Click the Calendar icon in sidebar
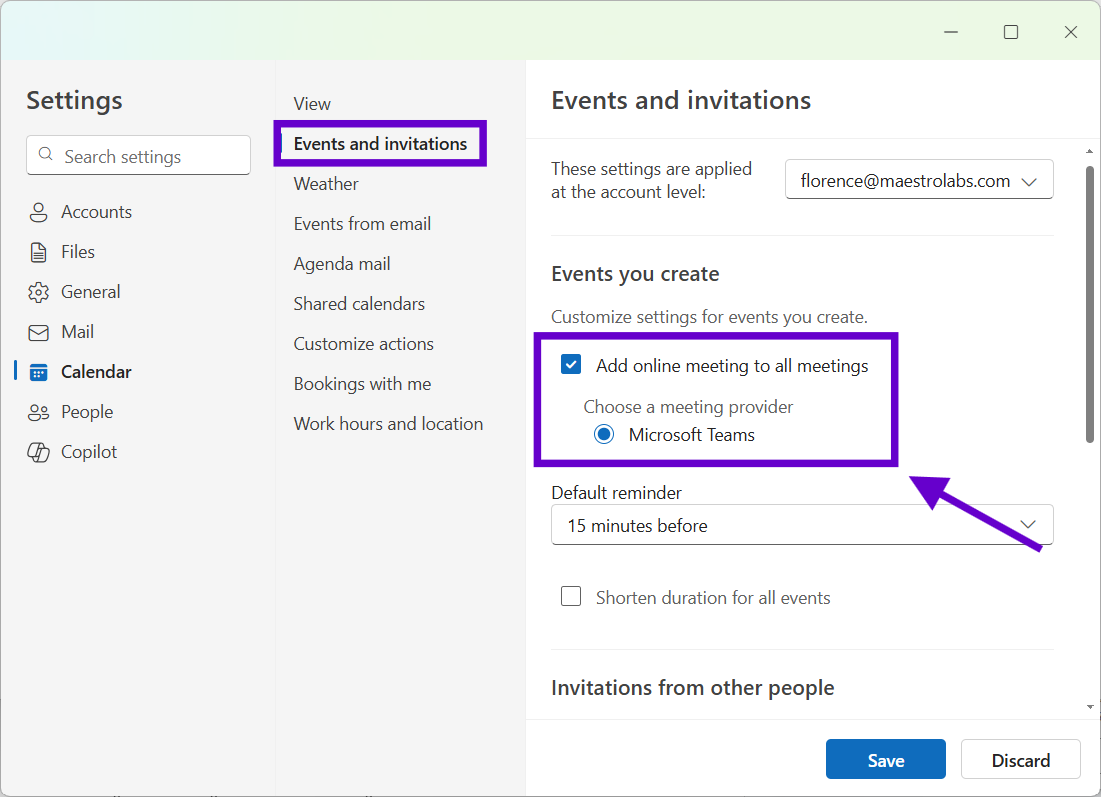Screen dimensions: 1101x797 click(39, 372)
